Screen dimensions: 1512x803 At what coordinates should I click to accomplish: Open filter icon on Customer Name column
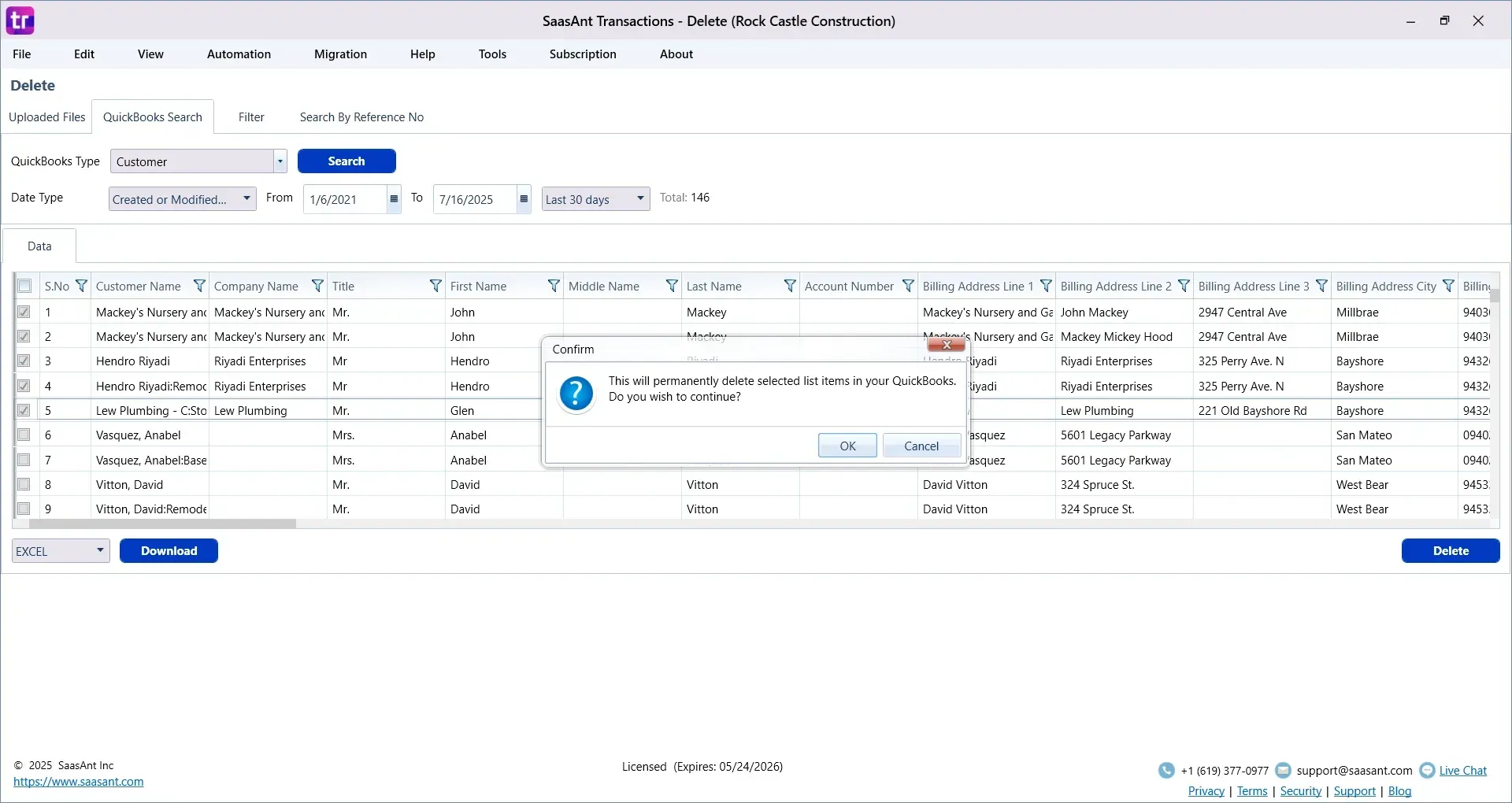tap(199, 286)
